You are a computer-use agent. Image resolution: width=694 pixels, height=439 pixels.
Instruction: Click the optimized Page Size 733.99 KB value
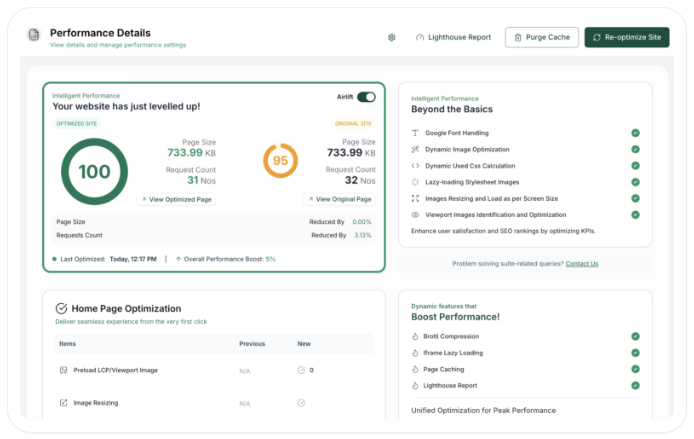pos(191,153)
